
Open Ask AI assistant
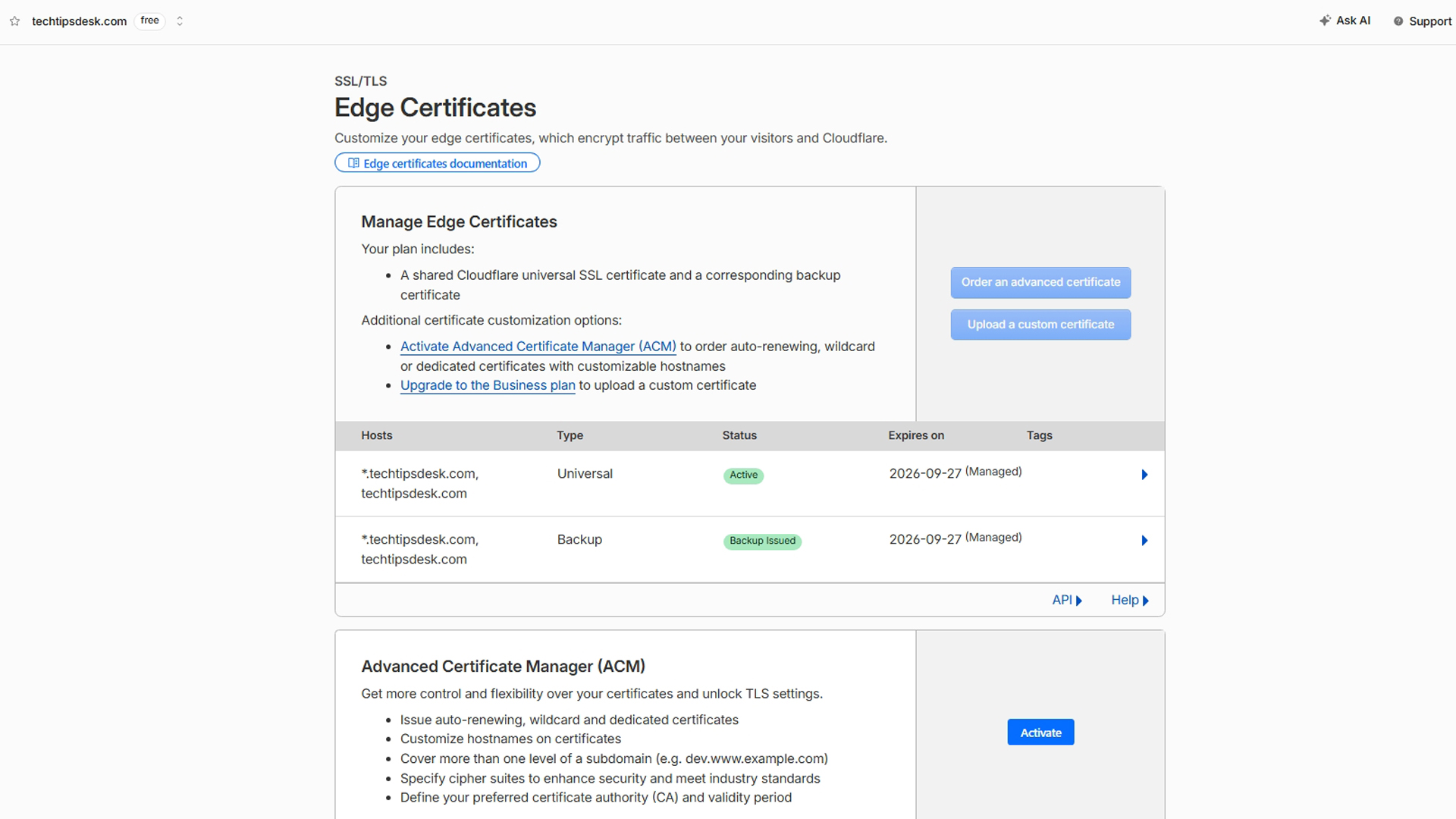1345,20
